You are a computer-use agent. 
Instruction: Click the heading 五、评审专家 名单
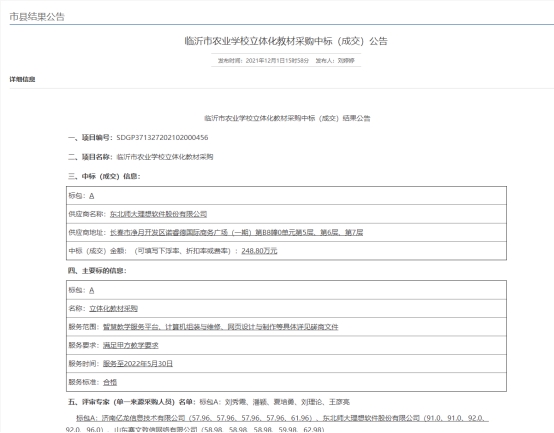point(131,402)
